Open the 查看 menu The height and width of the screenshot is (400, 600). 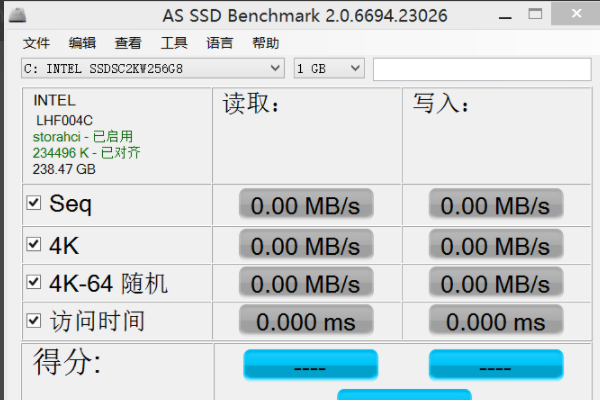pyautogui.click(x=128, y=43)
